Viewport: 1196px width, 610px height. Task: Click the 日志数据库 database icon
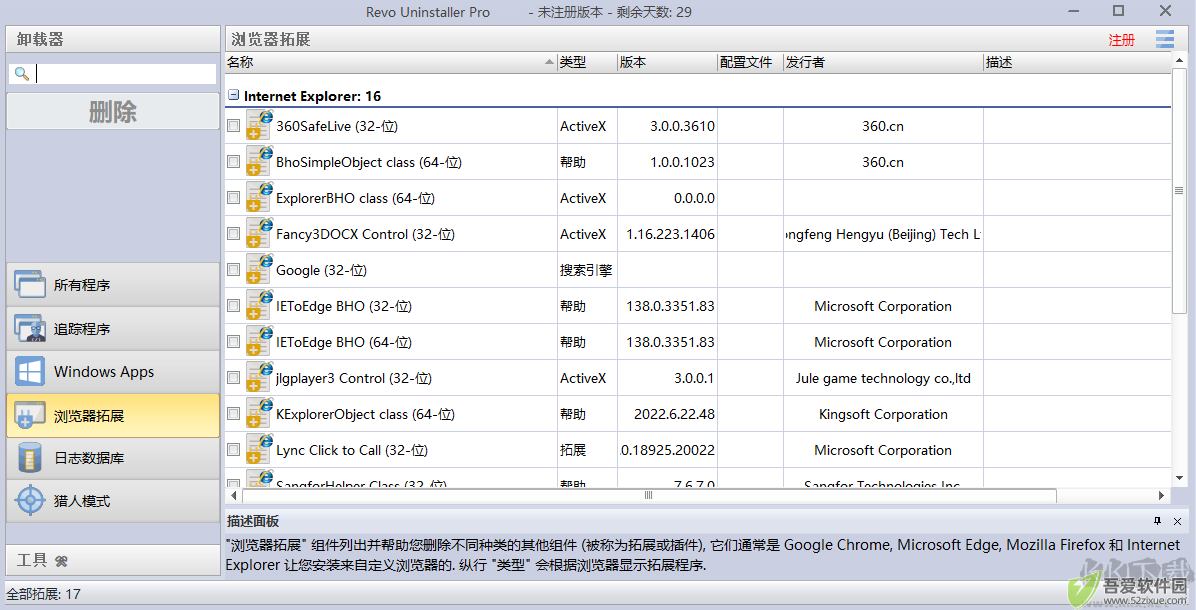pos(30,458)
